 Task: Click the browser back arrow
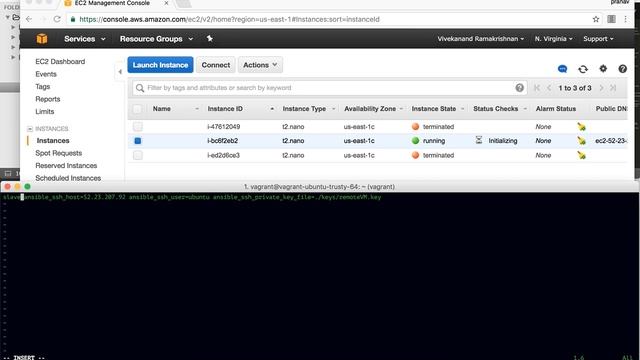point(29,19)
